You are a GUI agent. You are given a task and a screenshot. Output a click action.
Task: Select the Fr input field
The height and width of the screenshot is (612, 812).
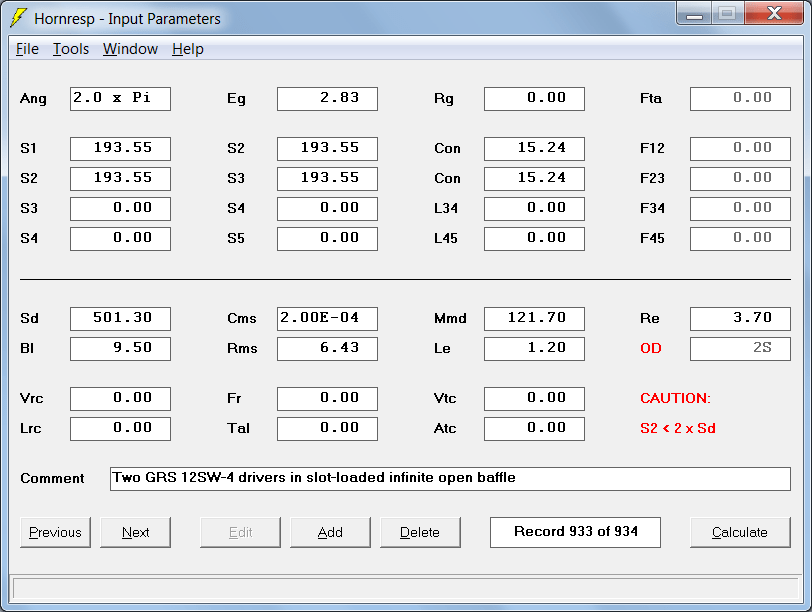[327, 399]
